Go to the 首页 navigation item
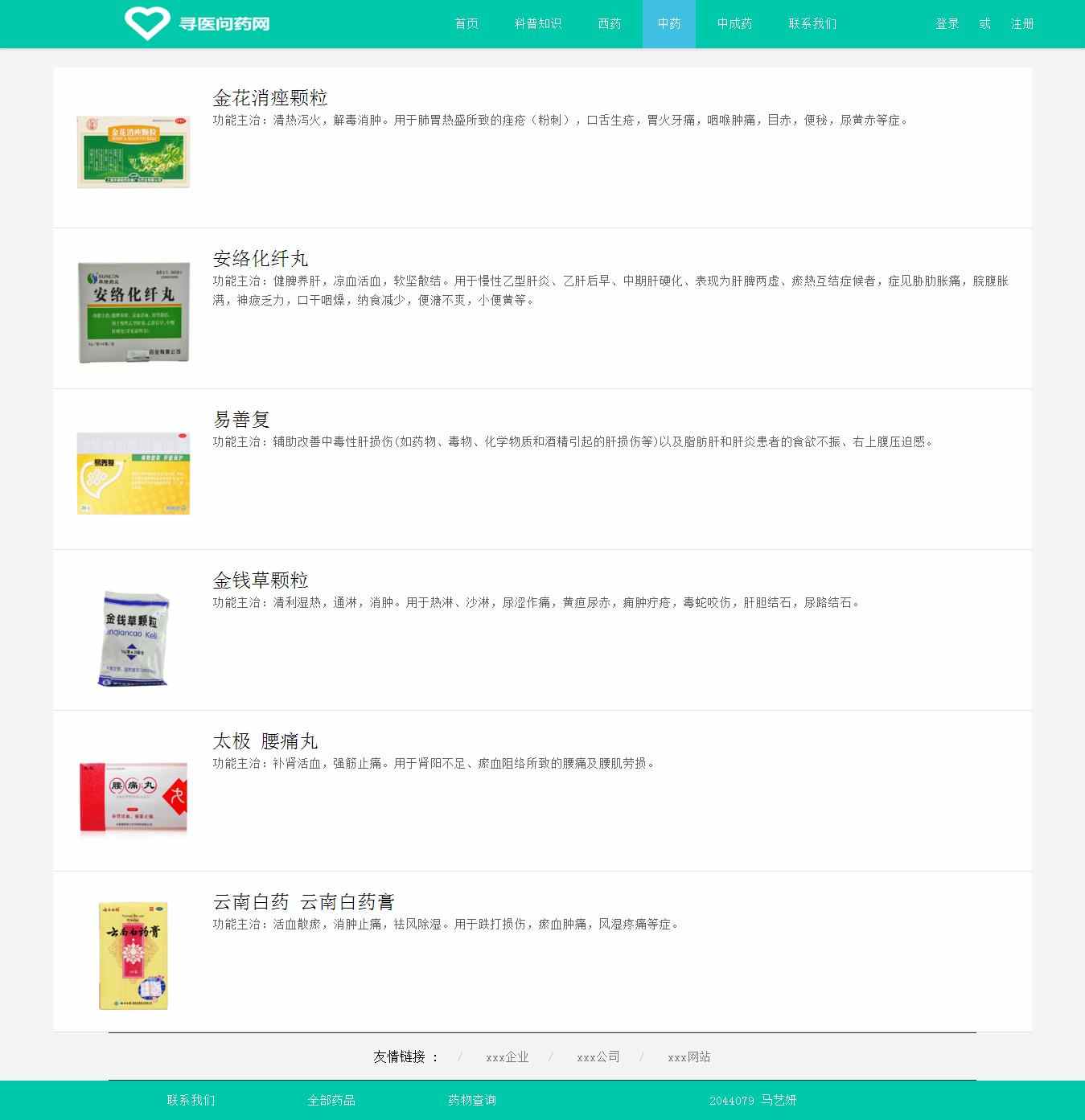The height and width of the screenshot is (1120, 1085). [466, 24]
